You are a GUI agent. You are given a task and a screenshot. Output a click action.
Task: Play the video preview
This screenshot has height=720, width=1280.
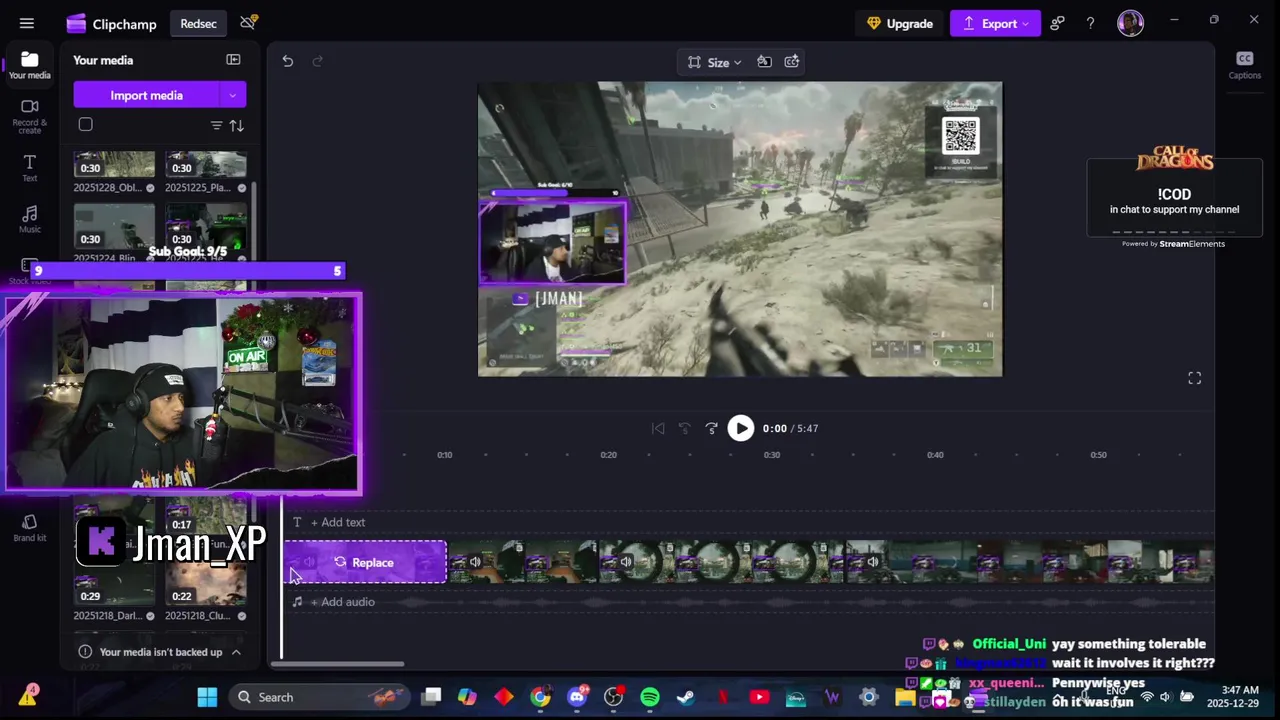click(x=740, y=428)
